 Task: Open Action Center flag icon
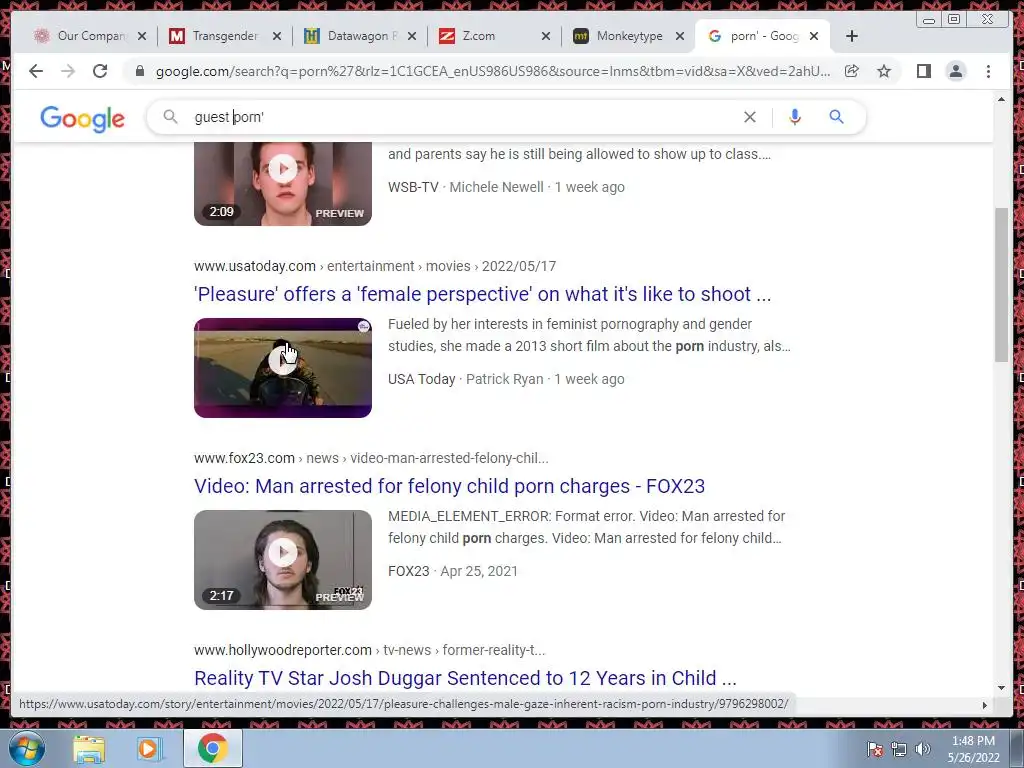tap(874, 749)
